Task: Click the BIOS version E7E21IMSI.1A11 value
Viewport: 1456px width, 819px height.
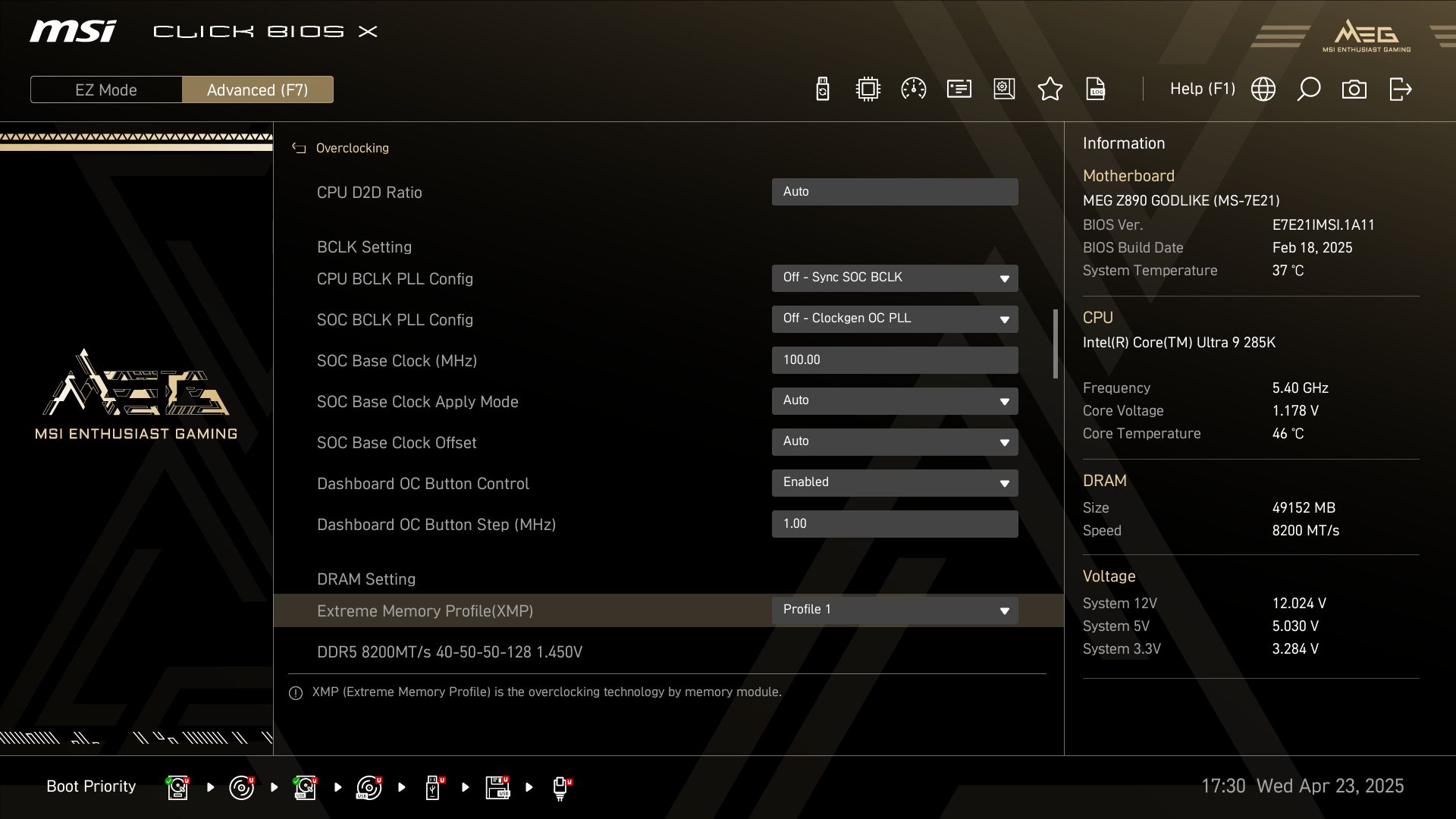Action: [x=1323, y=225]
